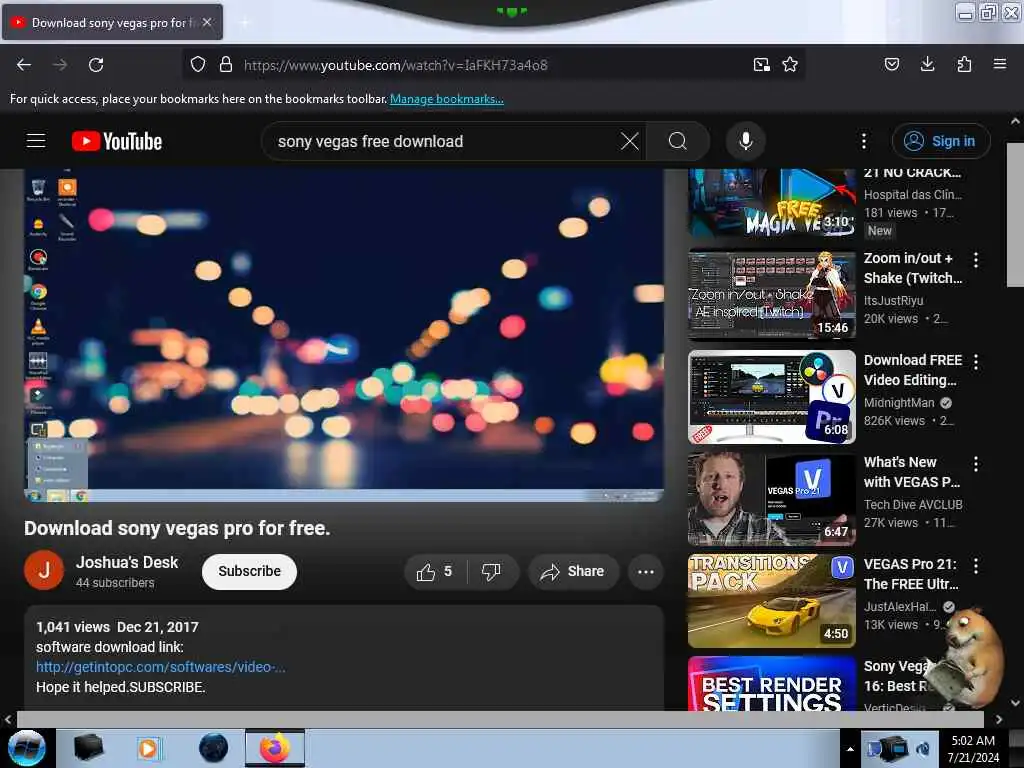Open YouTube settings three-dot menu
The height and width of the screenshot is (768, 1024).
point(864,141)
